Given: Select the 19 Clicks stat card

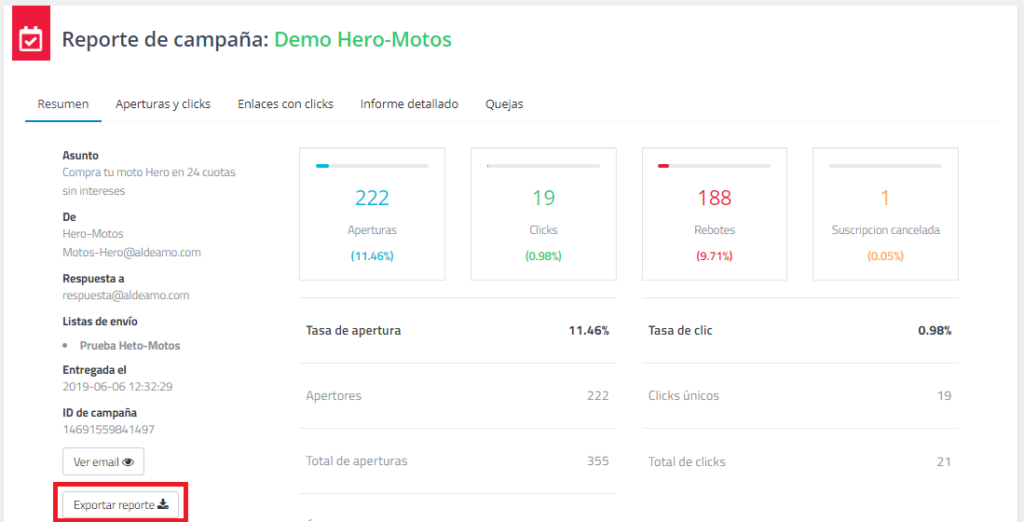Looking at the screenshot, I should 543,215.
